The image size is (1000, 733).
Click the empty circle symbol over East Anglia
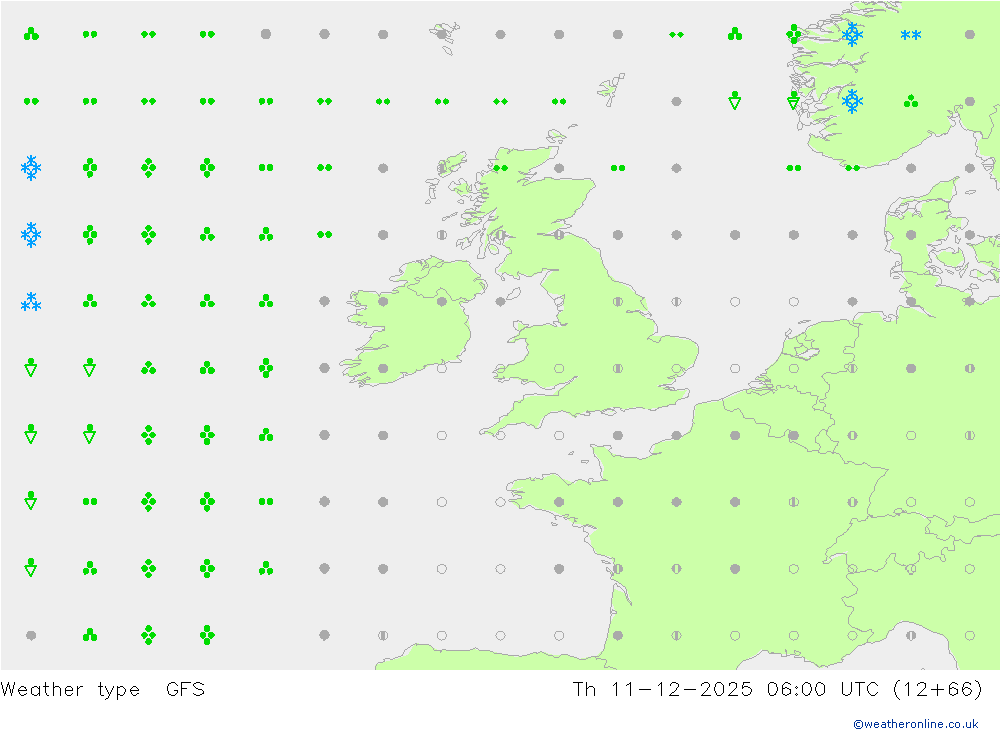coord(677,369)
